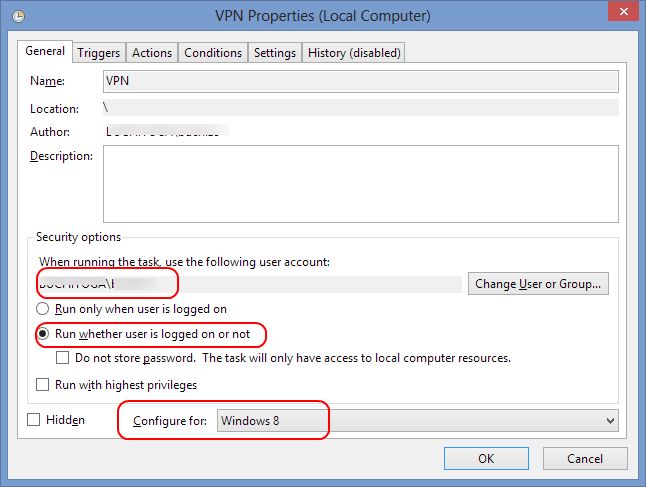This screenshot has height=487, width=646.
Task: Switch to the General tab
Action: point(45,51)
